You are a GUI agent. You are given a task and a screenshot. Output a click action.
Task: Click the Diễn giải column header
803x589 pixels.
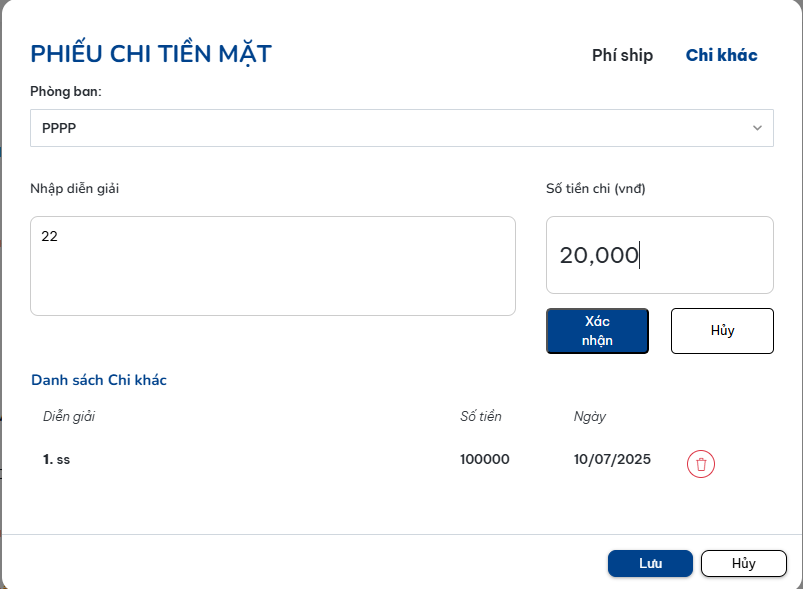pyautogui.click(x=69, y=416)
